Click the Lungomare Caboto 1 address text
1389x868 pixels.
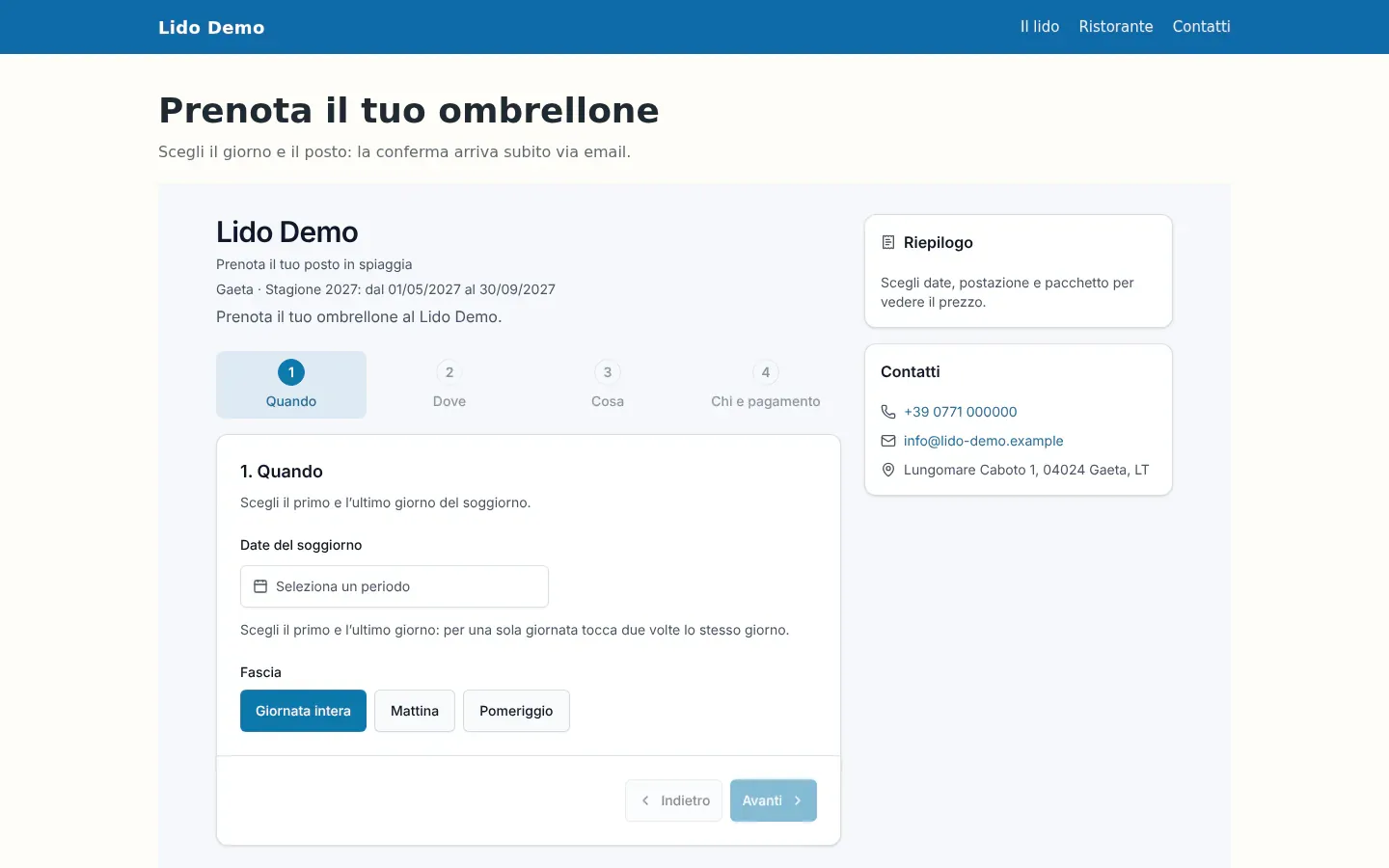(x=1026, y=470)
